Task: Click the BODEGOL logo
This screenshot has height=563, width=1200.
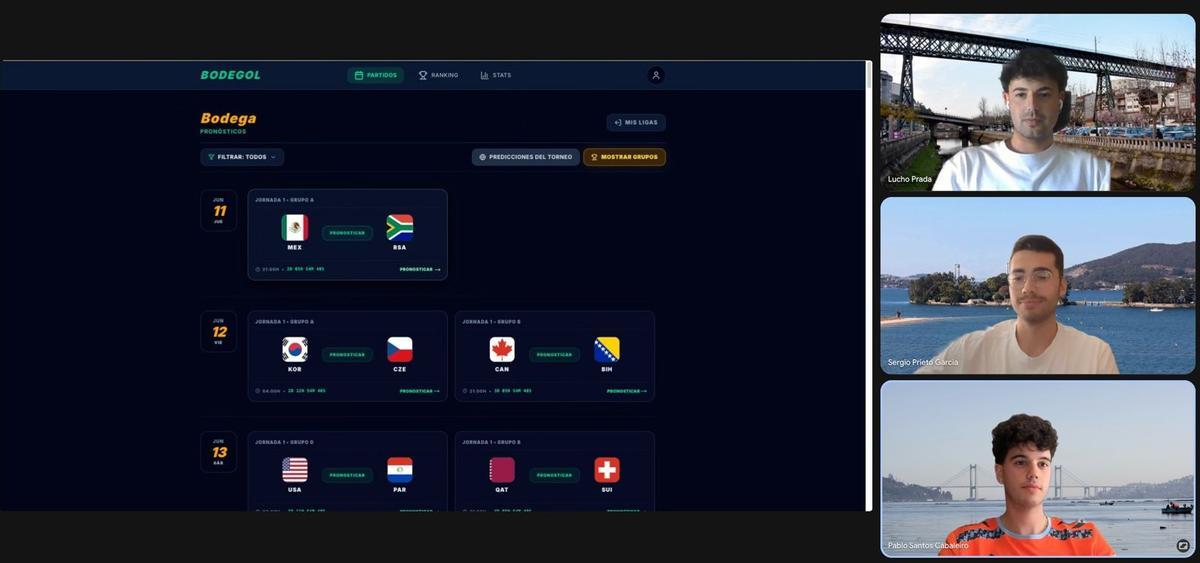Action: (x=230, y=75)
